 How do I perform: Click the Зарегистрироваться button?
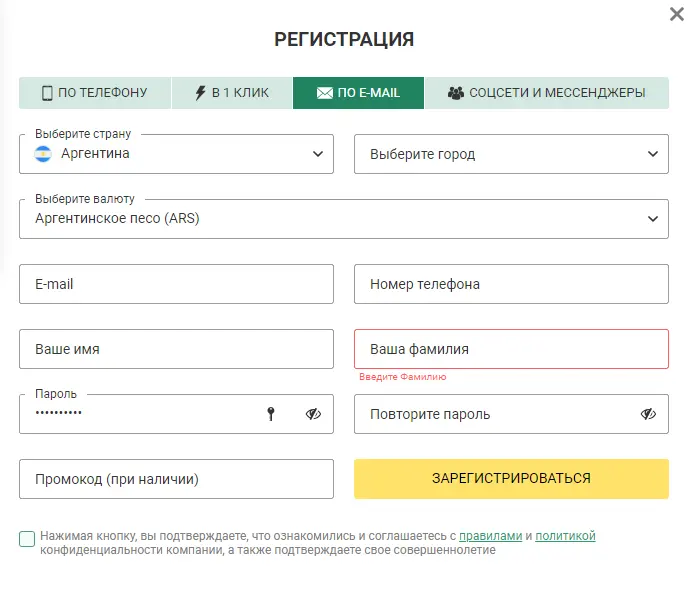511,479
